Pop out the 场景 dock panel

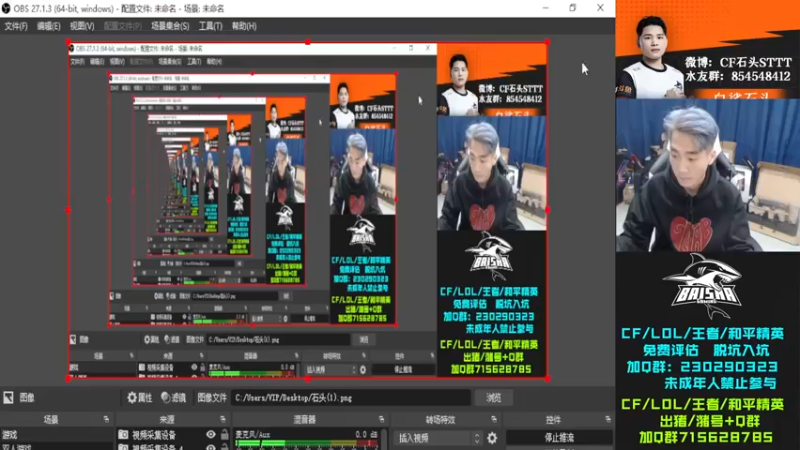(106, 419)
